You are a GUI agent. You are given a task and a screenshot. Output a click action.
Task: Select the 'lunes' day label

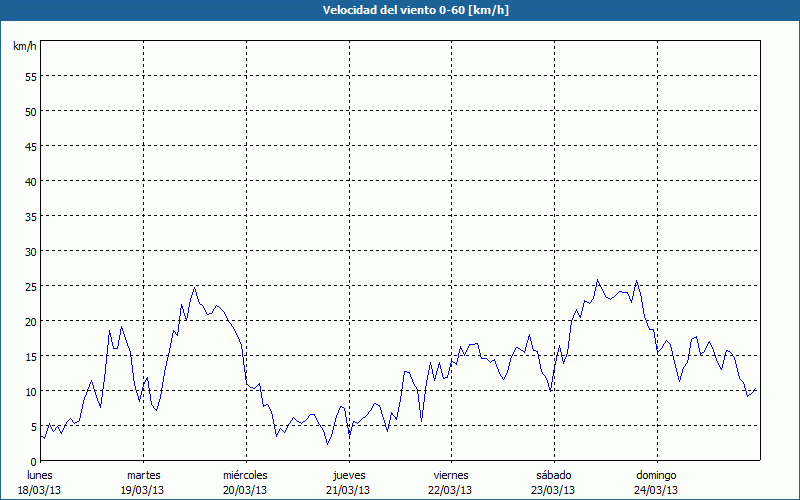point(40,475)
